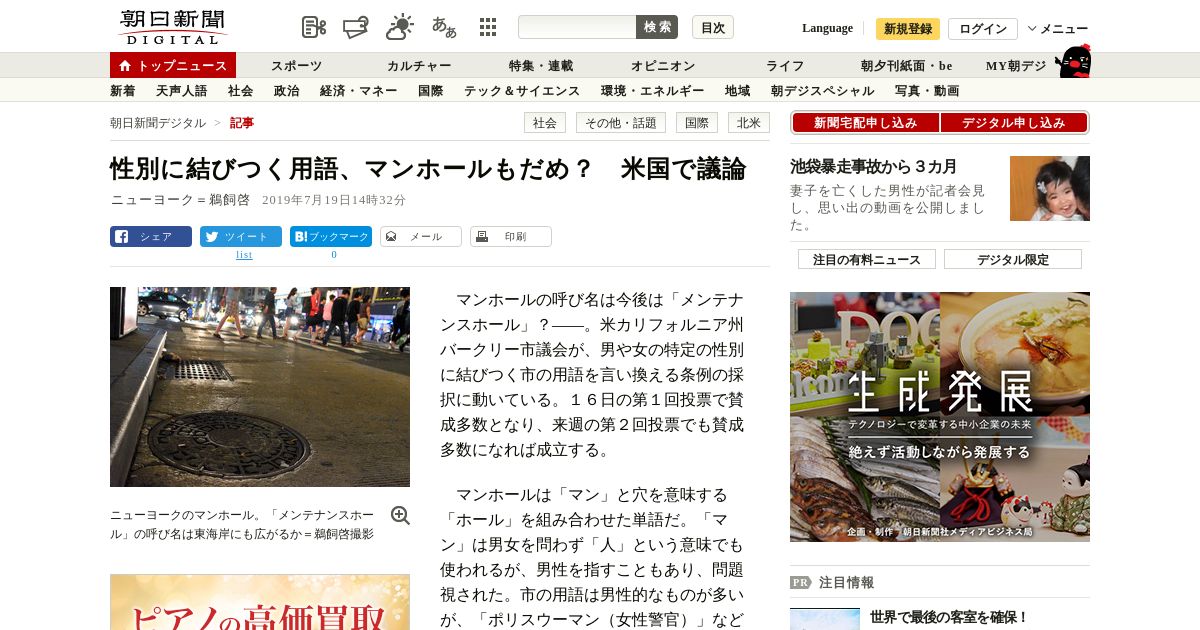
Task: Open the オピニオン tab
Action: 663,66
